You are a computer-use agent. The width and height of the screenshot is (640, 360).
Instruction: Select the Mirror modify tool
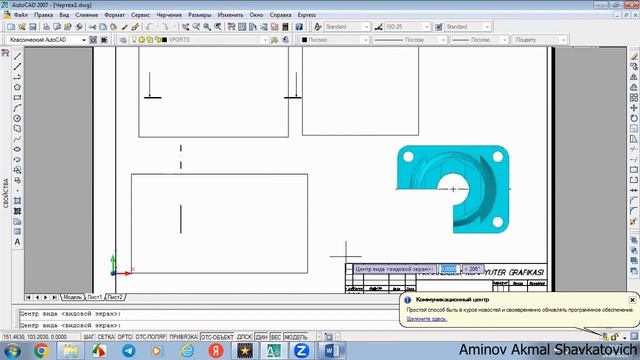coord(633,77)
